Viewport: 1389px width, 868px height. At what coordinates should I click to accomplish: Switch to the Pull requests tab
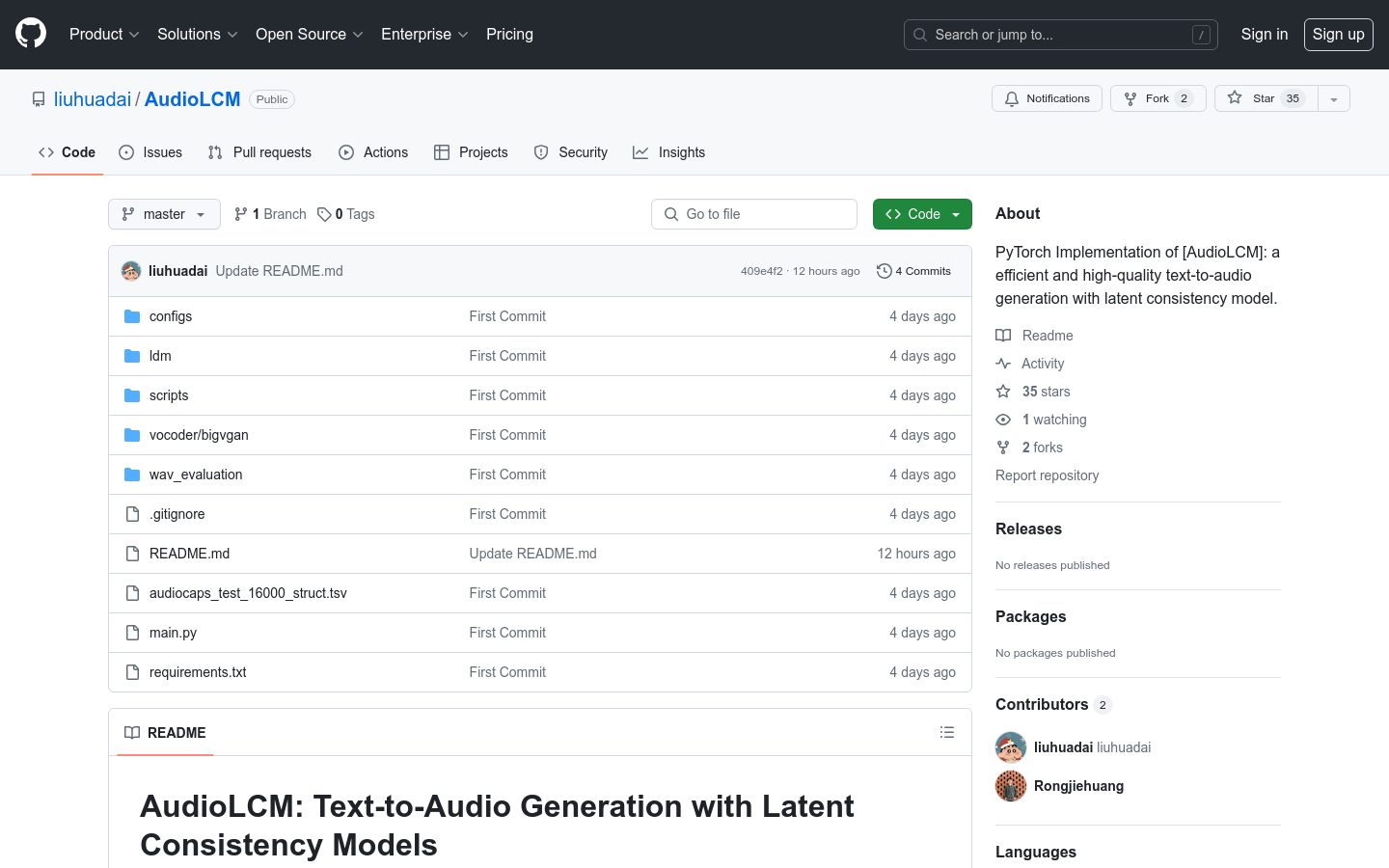259,152
